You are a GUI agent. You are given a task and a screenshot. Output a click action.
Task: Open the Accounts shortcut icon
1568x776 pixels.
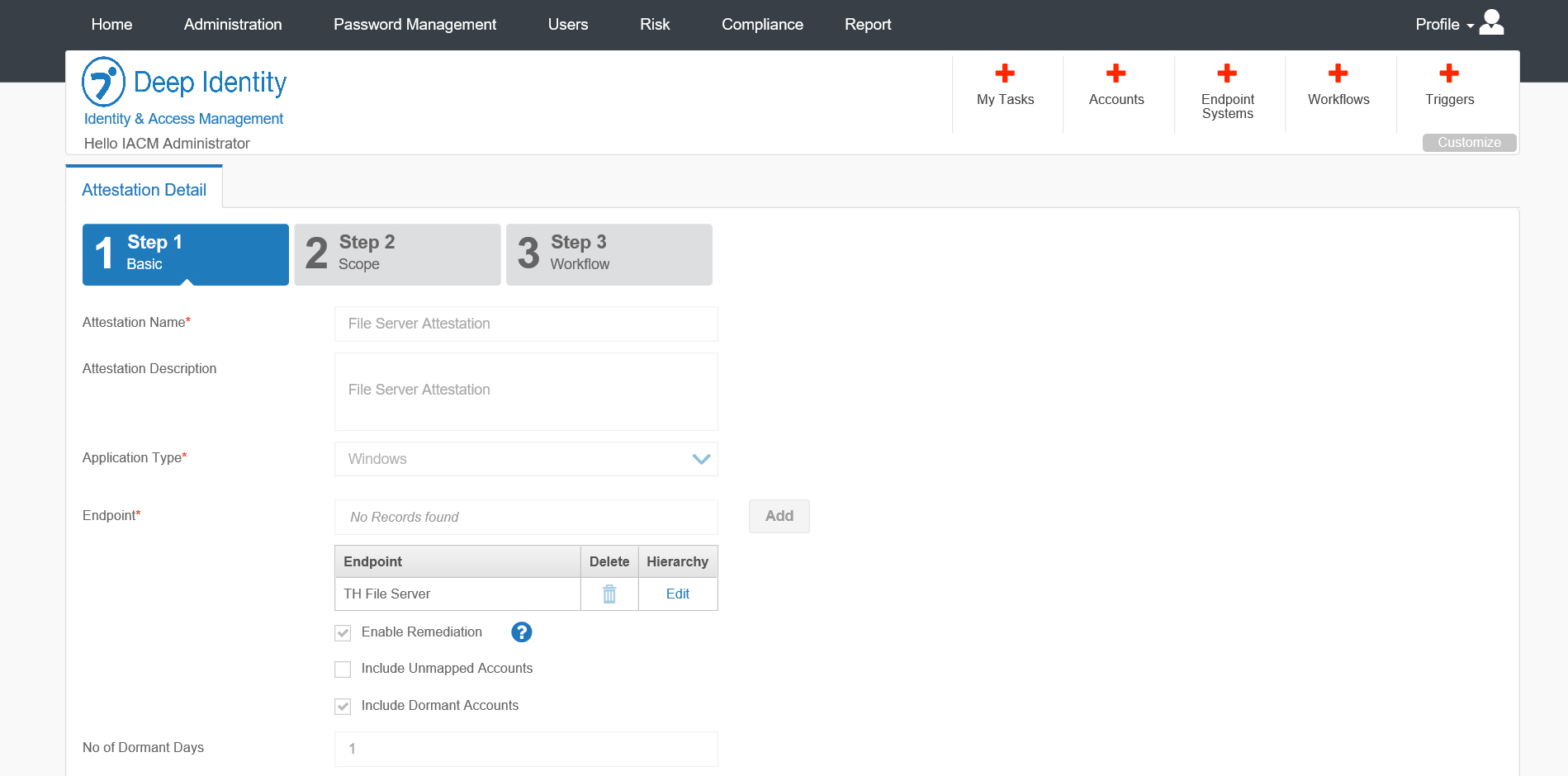click(1116, 73)
